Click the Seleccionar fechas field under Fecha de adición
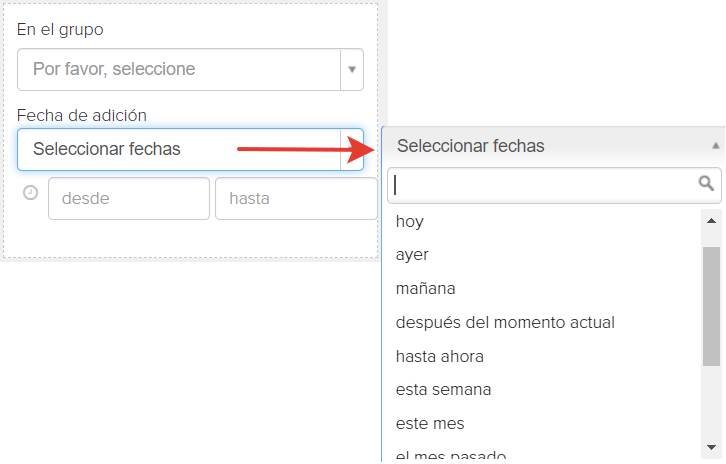The image size is (726, 464). pos(190,150)
